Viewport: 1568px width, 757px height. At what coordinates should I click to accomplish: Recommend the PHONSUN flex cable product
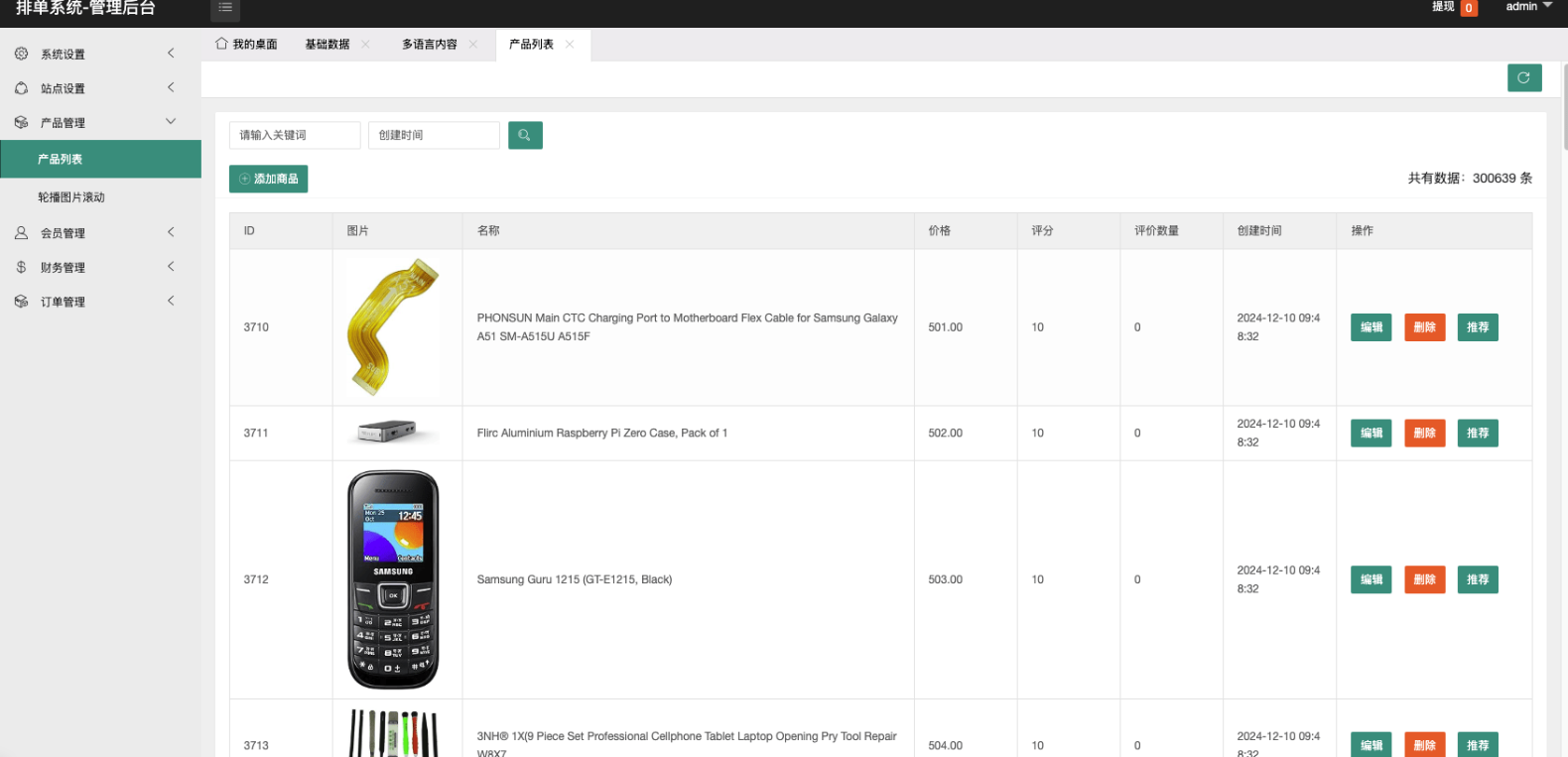[x=1477, y=327]
